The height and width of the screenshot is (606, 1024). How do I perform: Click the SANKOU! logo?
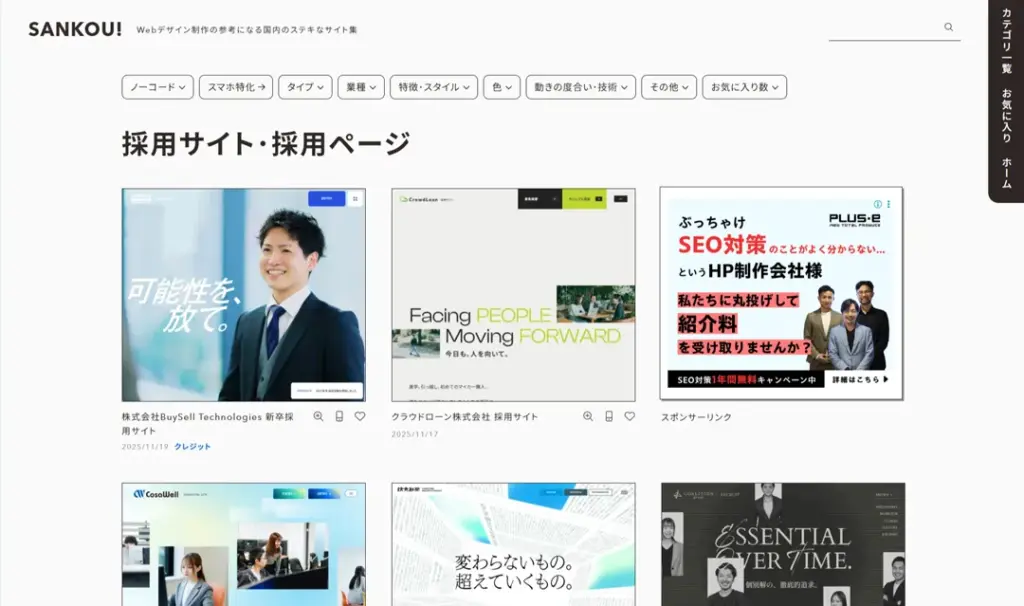pos(75,29)
